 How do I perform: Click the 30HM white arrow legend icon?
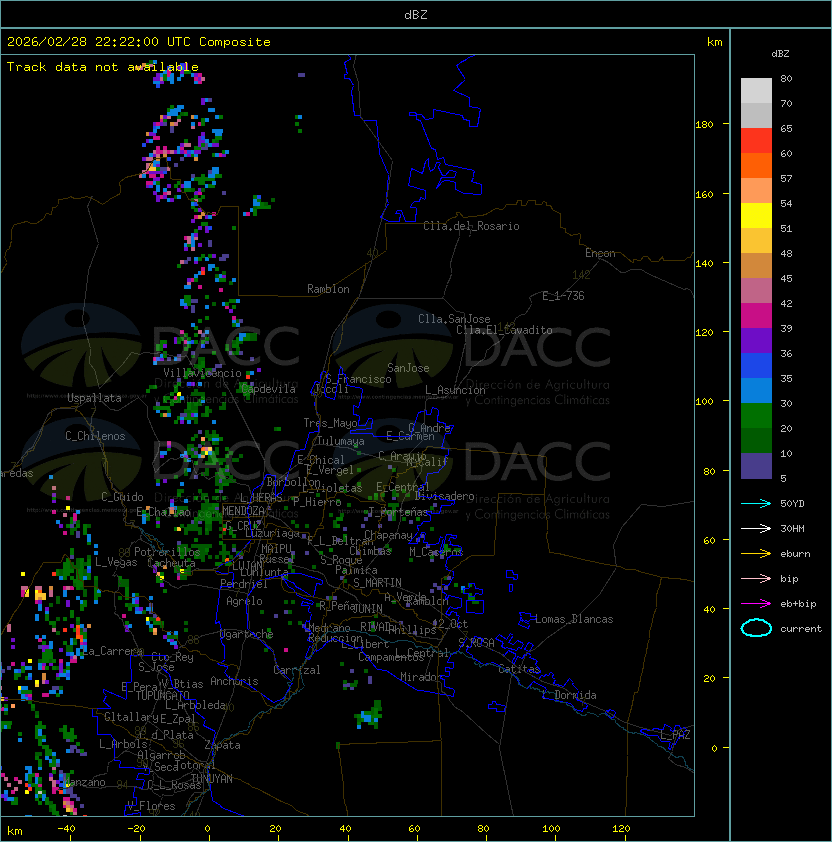[756, 528]
